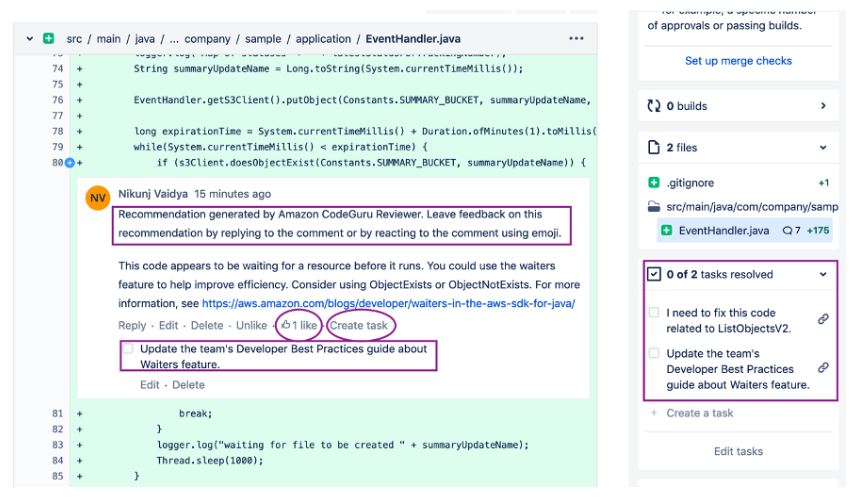This screenshot has width=867, height=503.
Task: Open the AWS waiters blog link
Action: pos(388,302)
